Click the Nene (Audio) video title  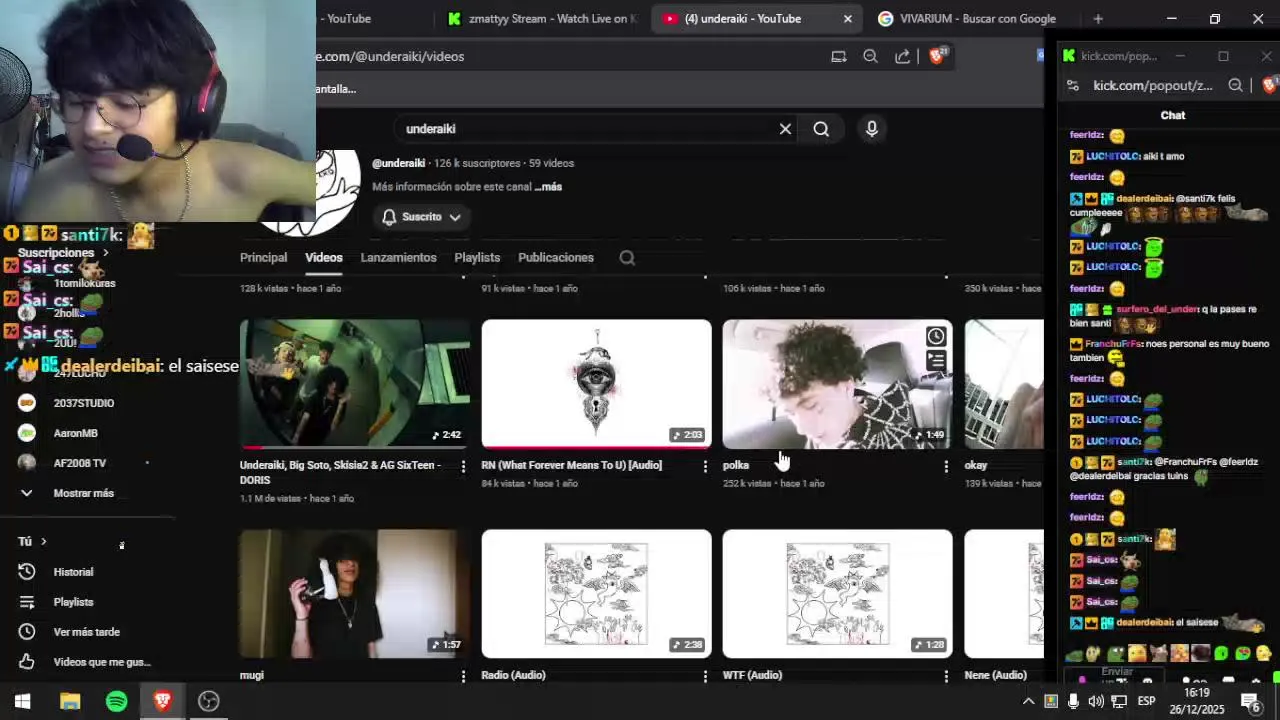[995, 676]
